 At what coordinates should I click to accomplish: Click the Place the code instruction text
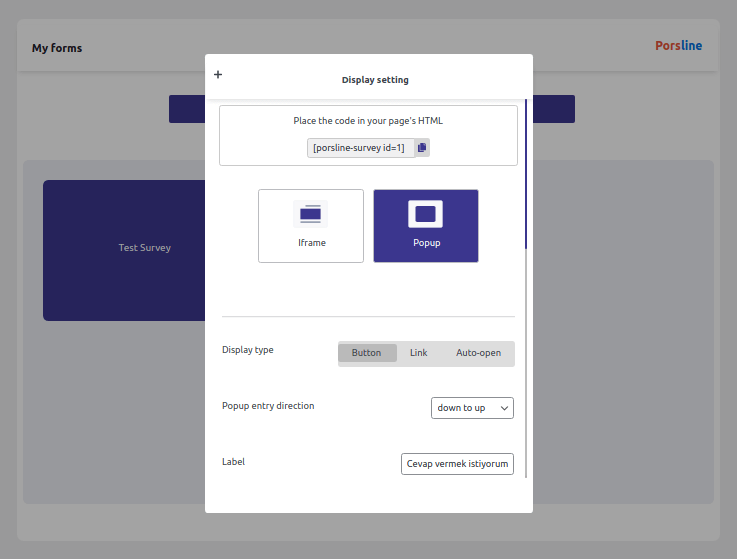[368, 121]
